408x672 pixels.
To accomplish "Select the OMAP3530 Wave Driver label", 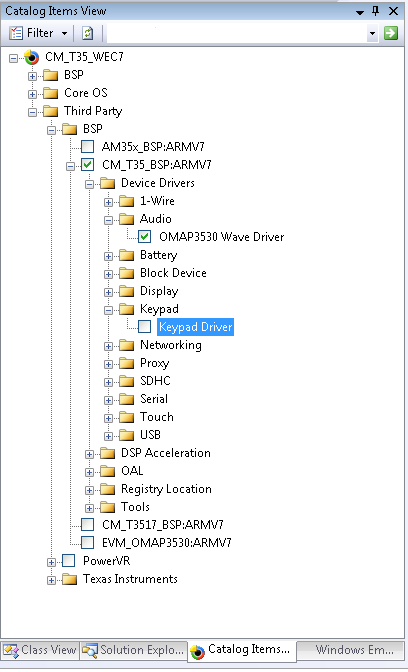I will click(x=222, y=237).
